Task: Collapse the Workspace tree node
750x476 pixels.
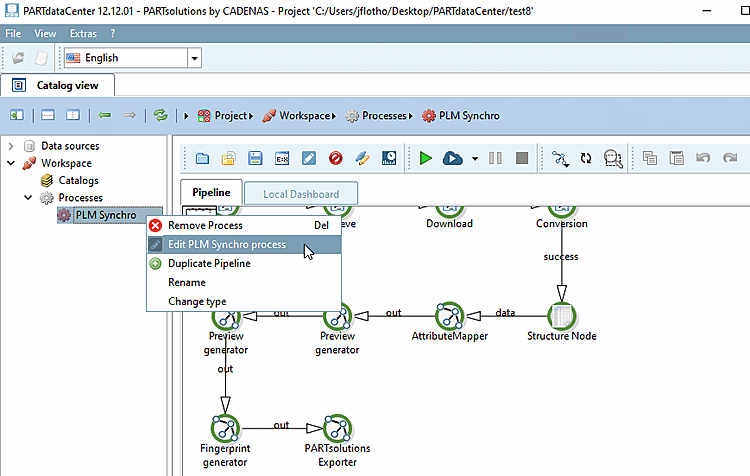Action: pyautogui.click(x=11, y=163)
